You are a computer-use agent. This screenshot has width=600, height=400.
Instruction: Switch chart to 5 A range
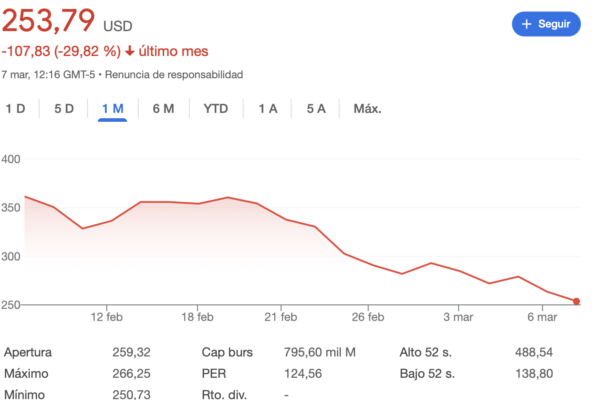[x=316, y=109]
